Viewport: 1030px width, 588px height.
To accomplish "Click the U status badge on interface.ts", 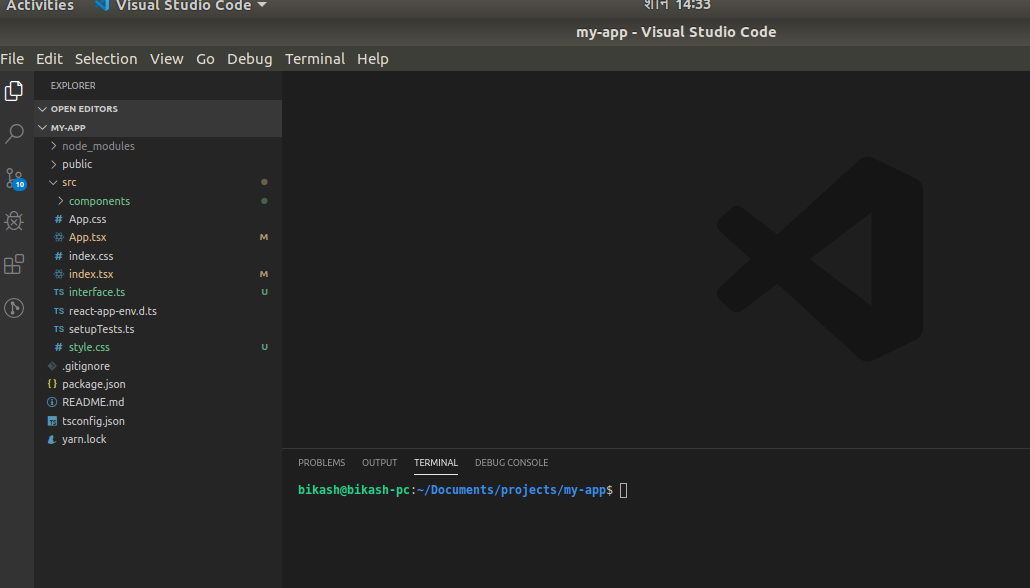I will pos(265,292).
